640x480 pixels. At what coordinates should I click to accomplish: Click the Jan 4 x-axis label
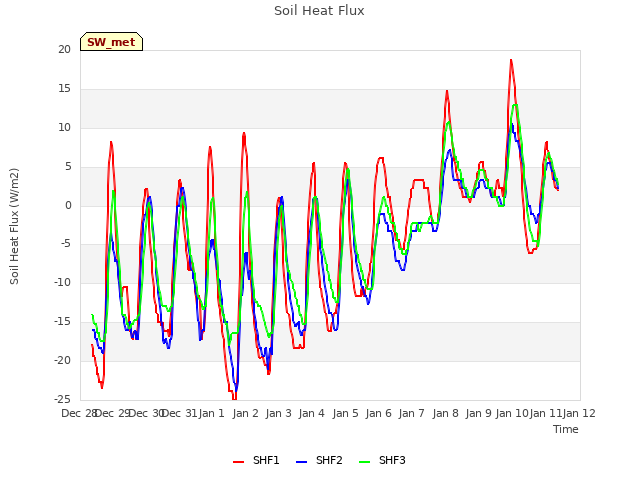coord(311,413)
